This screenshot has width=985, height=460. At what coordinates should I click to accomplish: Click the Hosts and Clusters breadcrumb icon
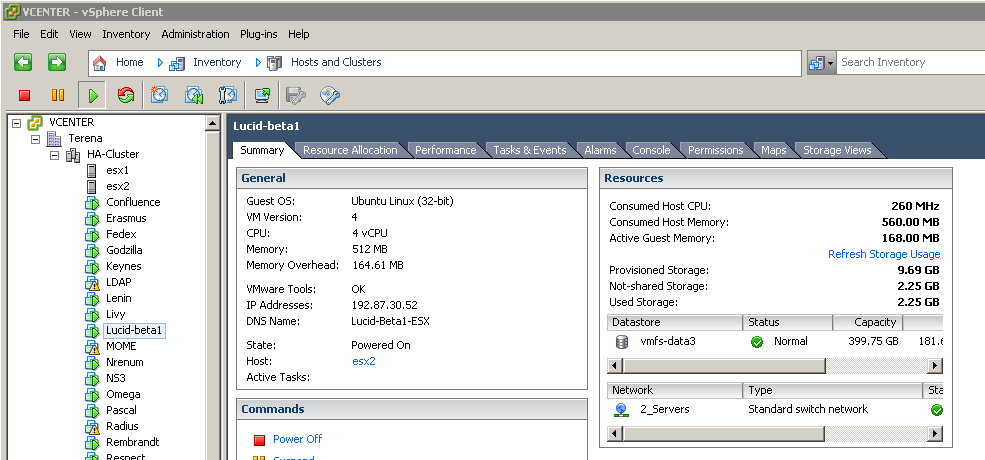point(275,63)
